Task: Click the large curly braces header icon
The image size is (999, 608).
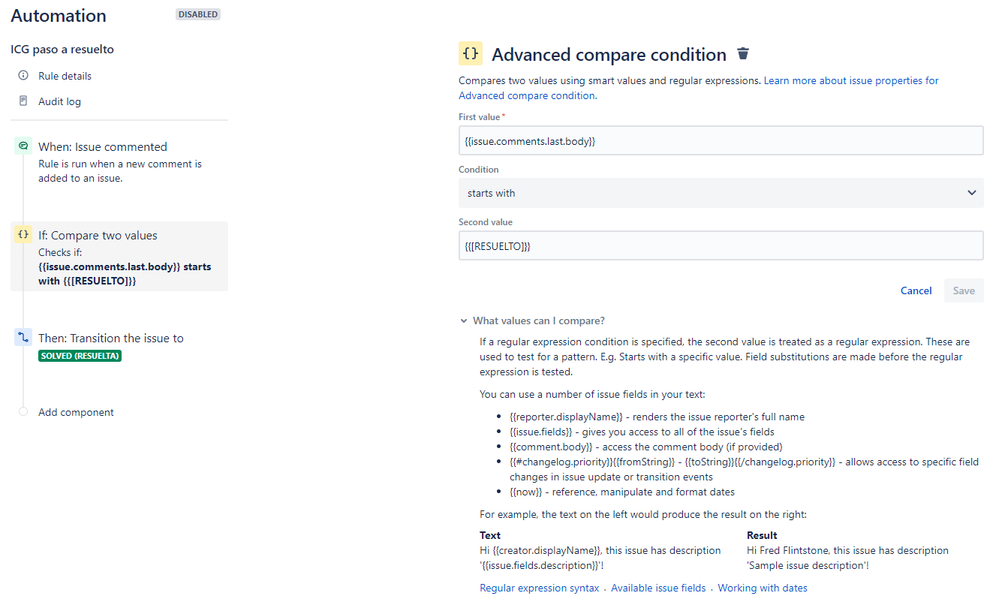Action: click(x=470, y=54)
